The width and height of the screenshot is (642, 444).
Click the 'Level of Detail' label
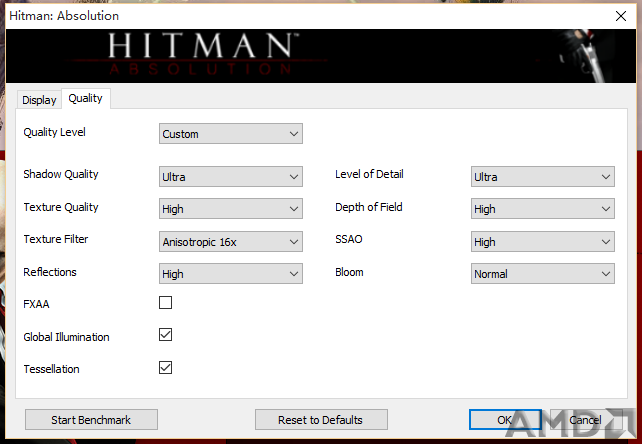pyautogui.click(x=369, y=174)
